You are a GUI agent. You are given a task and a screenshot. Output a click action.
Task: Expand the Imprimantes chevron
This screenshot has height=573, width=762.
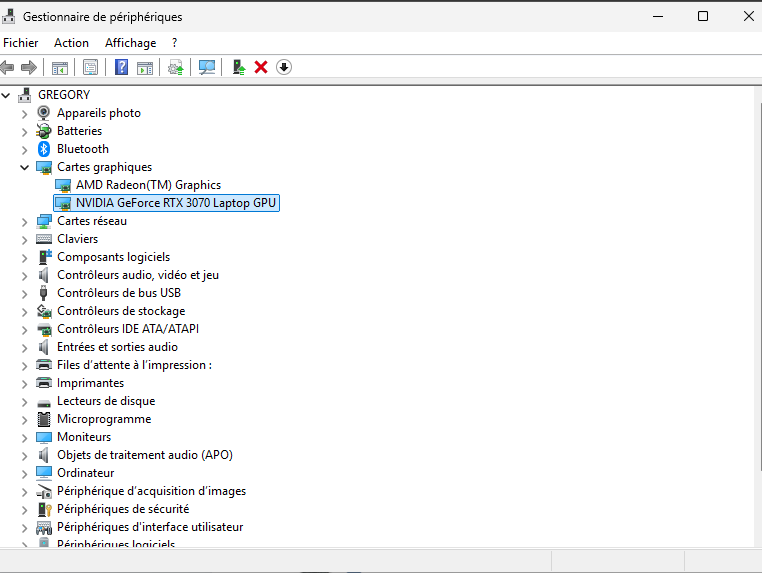click(24, 384)
